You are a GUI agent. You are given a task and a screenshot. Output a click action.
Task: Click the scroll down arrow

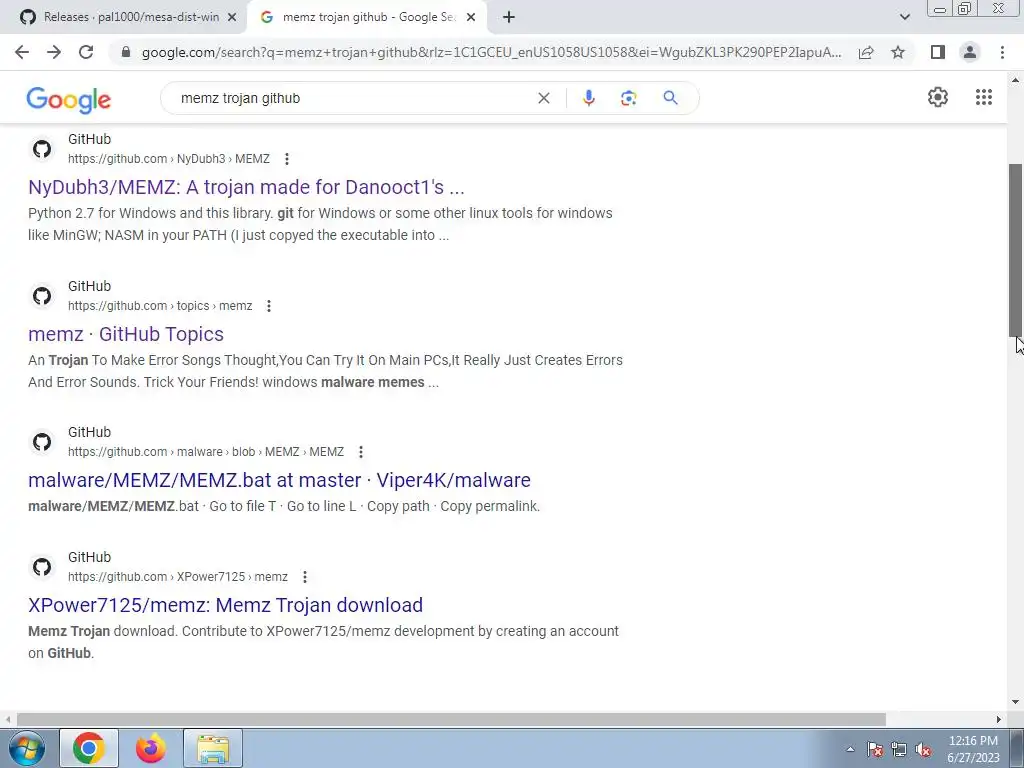[1015, 702]
